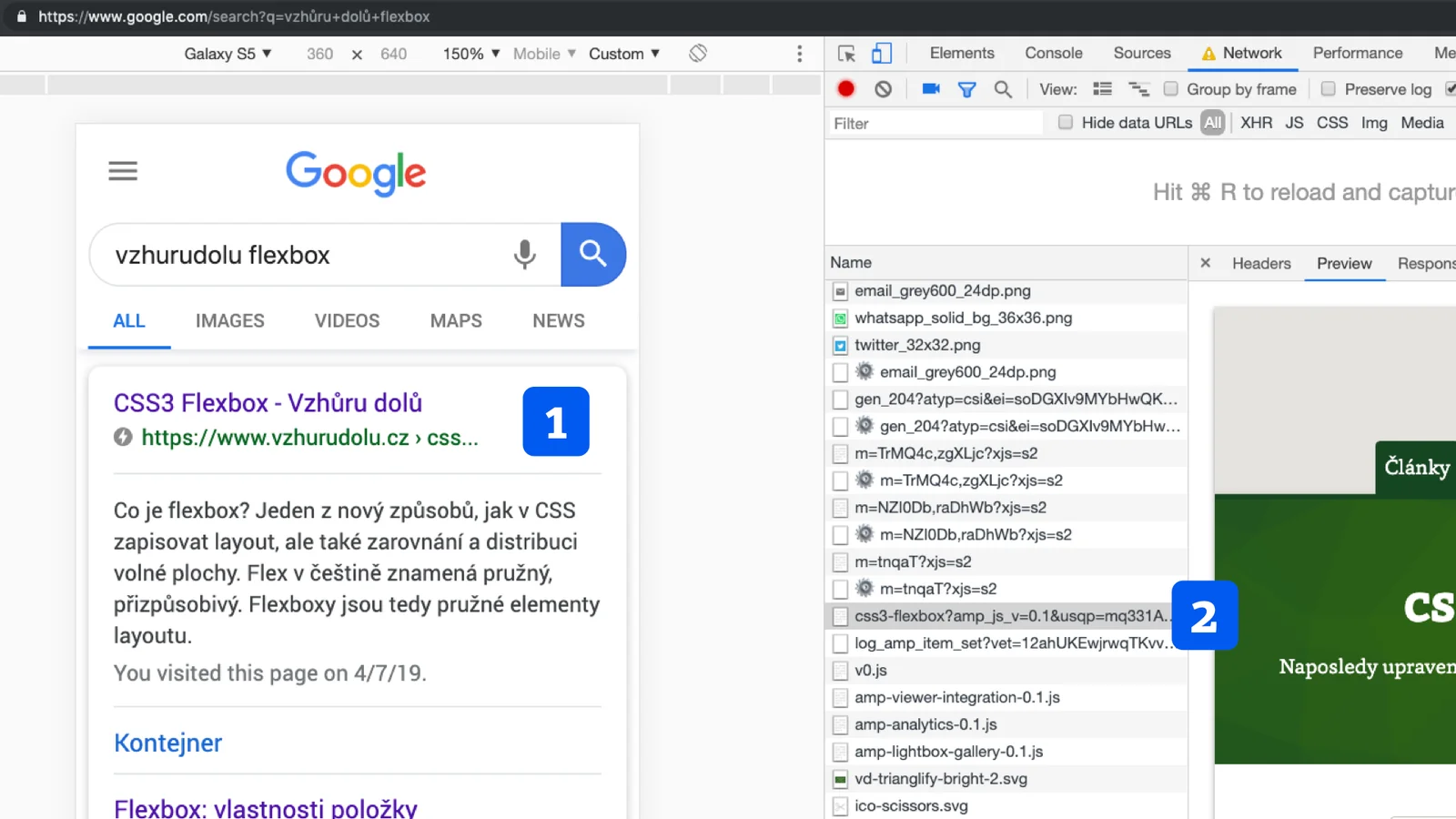The height and width of the screenshot is (819, 1456).
Task: Open network search with magnifier icon
Action: 1003,89
